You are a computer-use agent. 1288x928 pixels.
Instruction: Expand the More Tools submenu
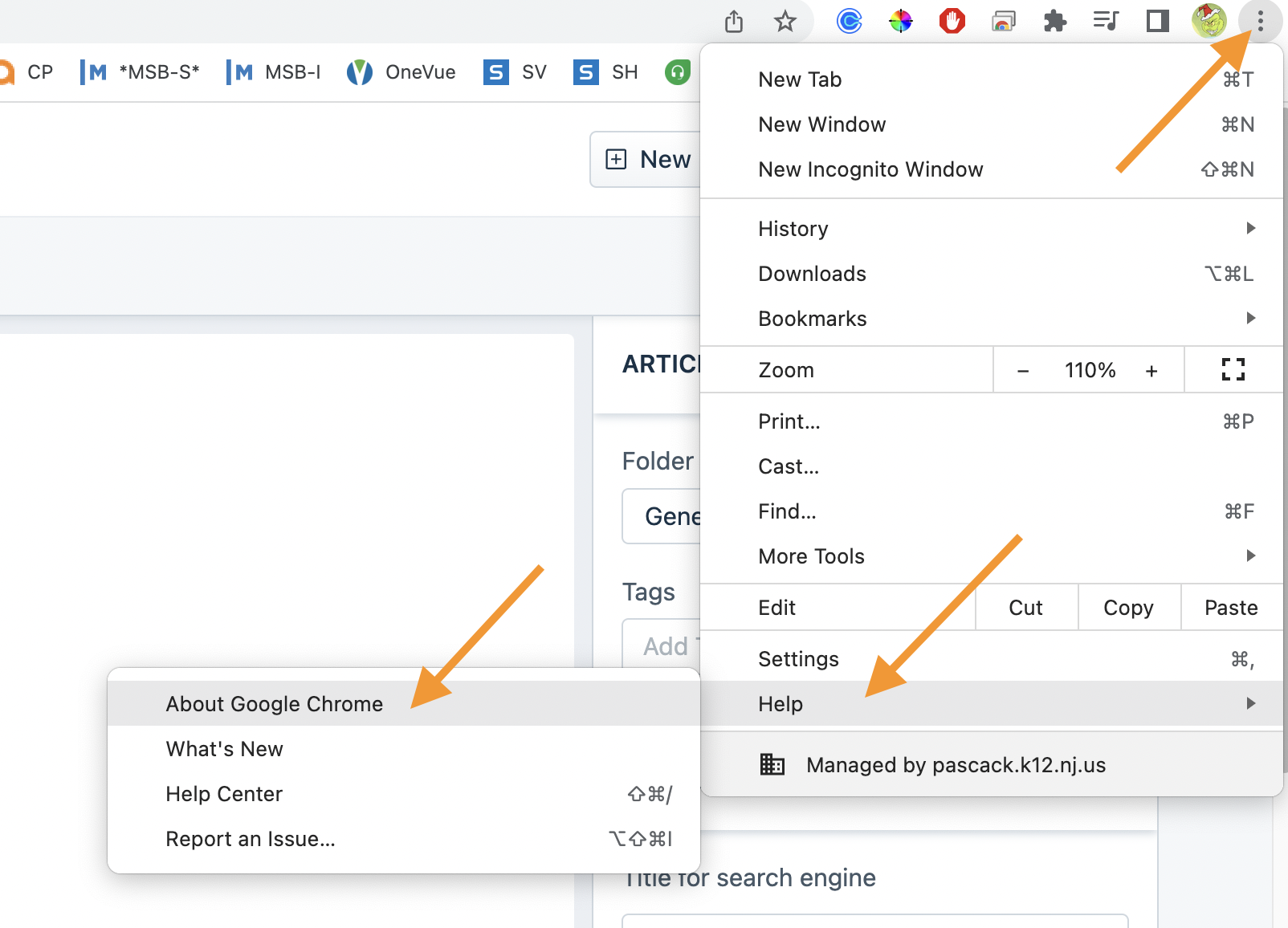992,556
